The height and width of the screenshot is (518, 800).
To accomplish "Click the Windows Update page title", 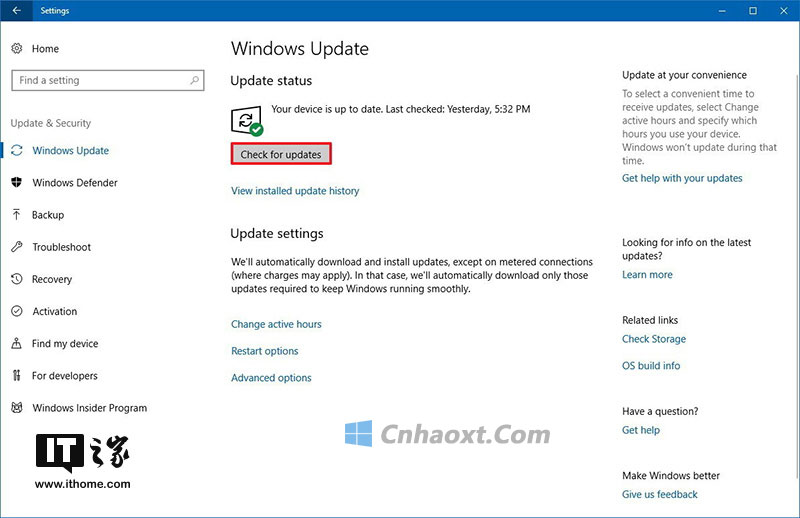I will point(299,48).
